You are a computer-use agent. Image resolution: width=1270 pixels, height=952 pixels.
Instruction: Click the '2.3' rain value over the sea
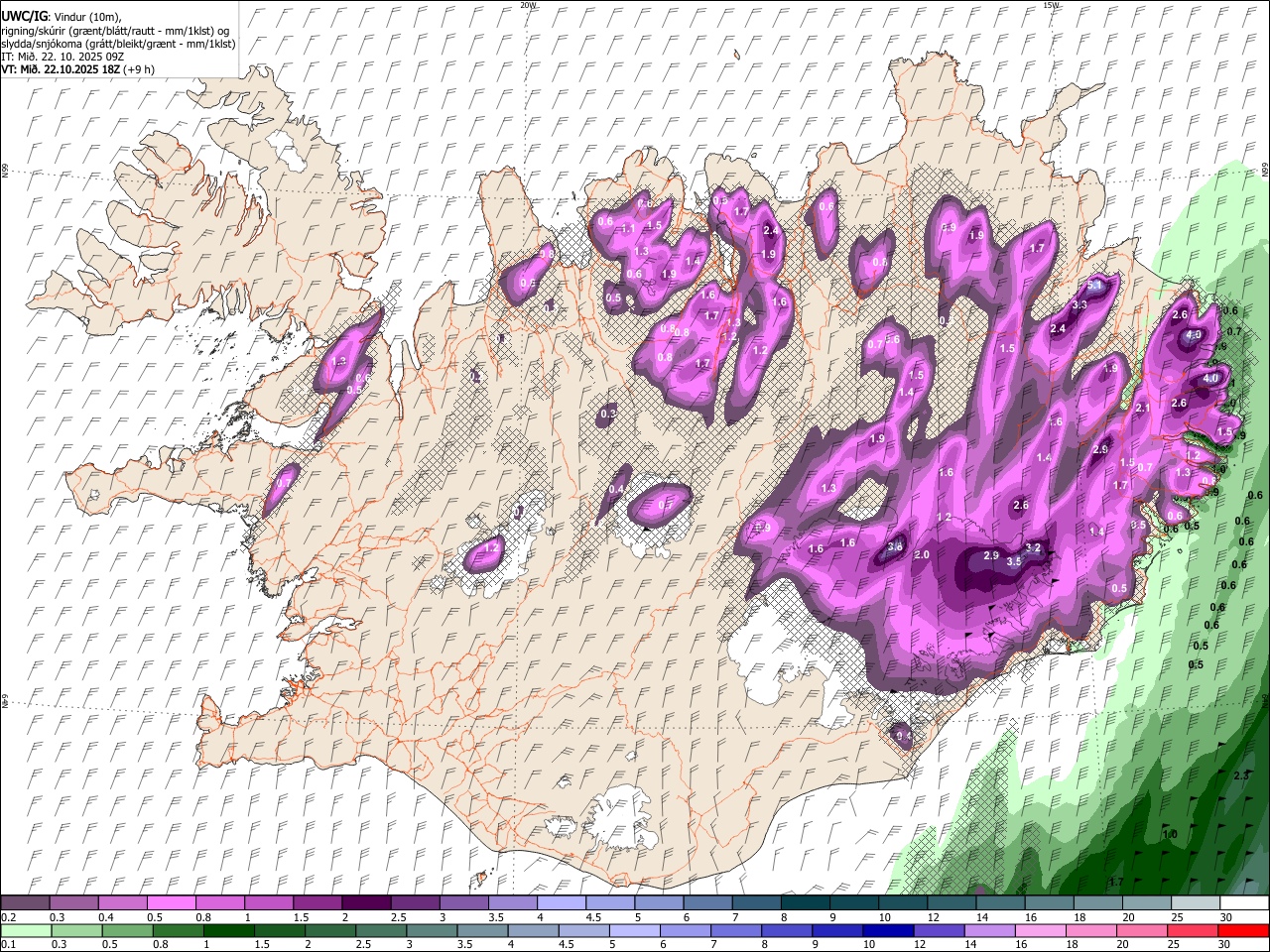[1240, 775]
